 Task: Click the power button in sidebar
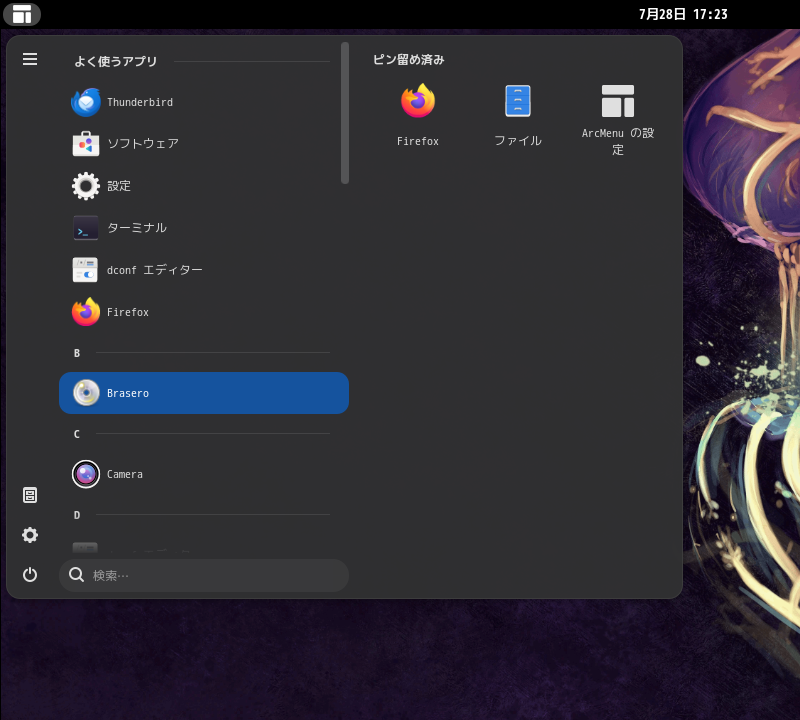pyautogui.click(x=30, y=574)
